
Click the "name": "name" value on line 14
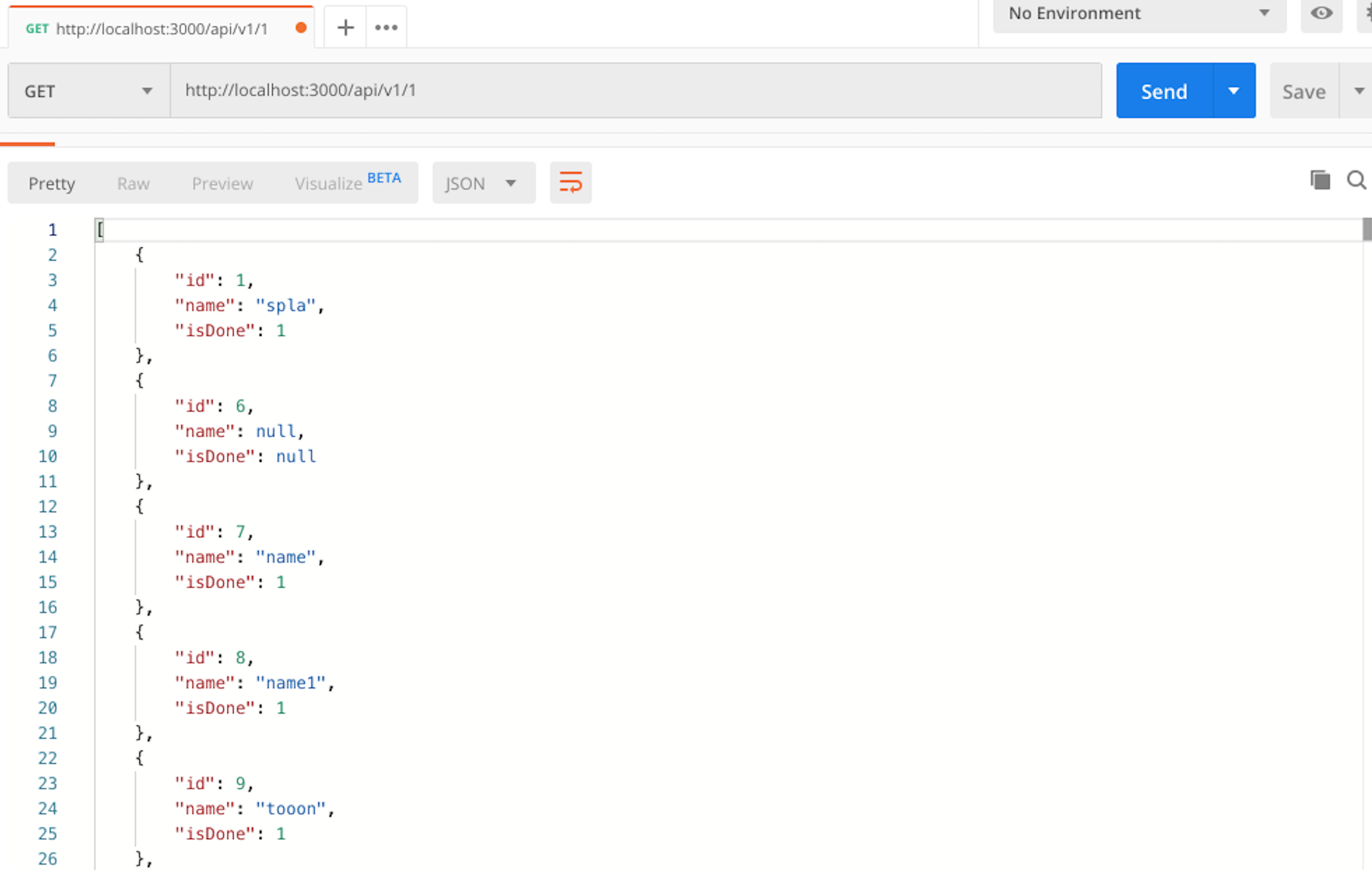(x=286, y=557)
